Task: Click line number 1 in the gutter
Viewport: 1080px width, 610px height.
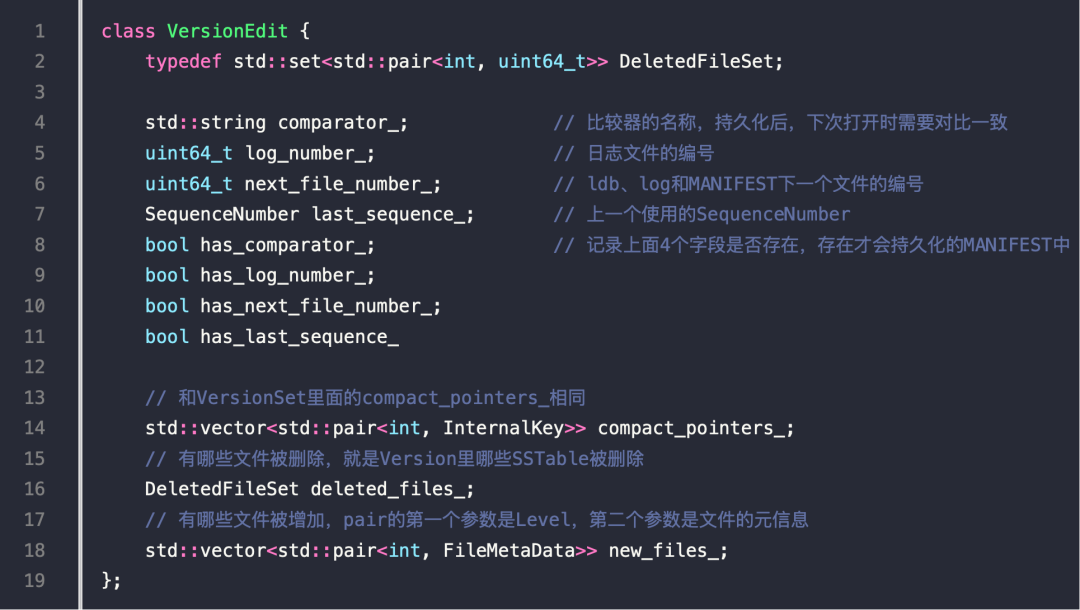Action: pos(40,31)
